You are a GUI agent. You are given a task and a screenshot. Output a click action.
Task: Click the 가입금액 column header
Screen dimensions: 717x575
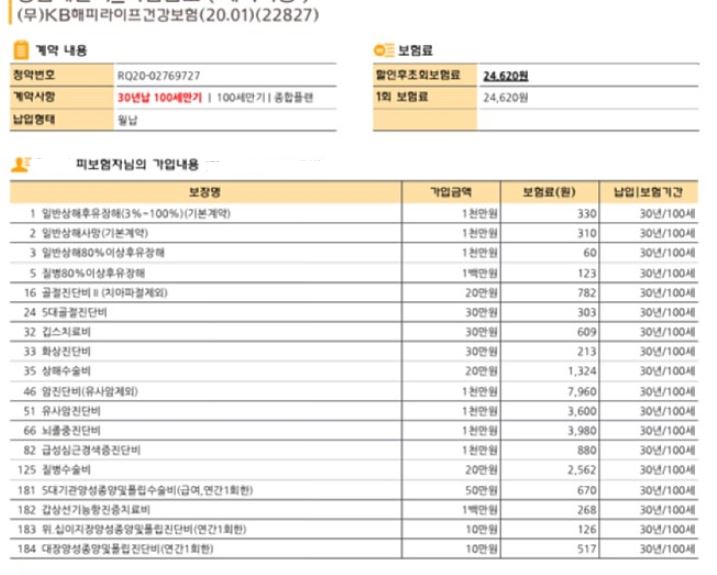[x=451, y=192]
